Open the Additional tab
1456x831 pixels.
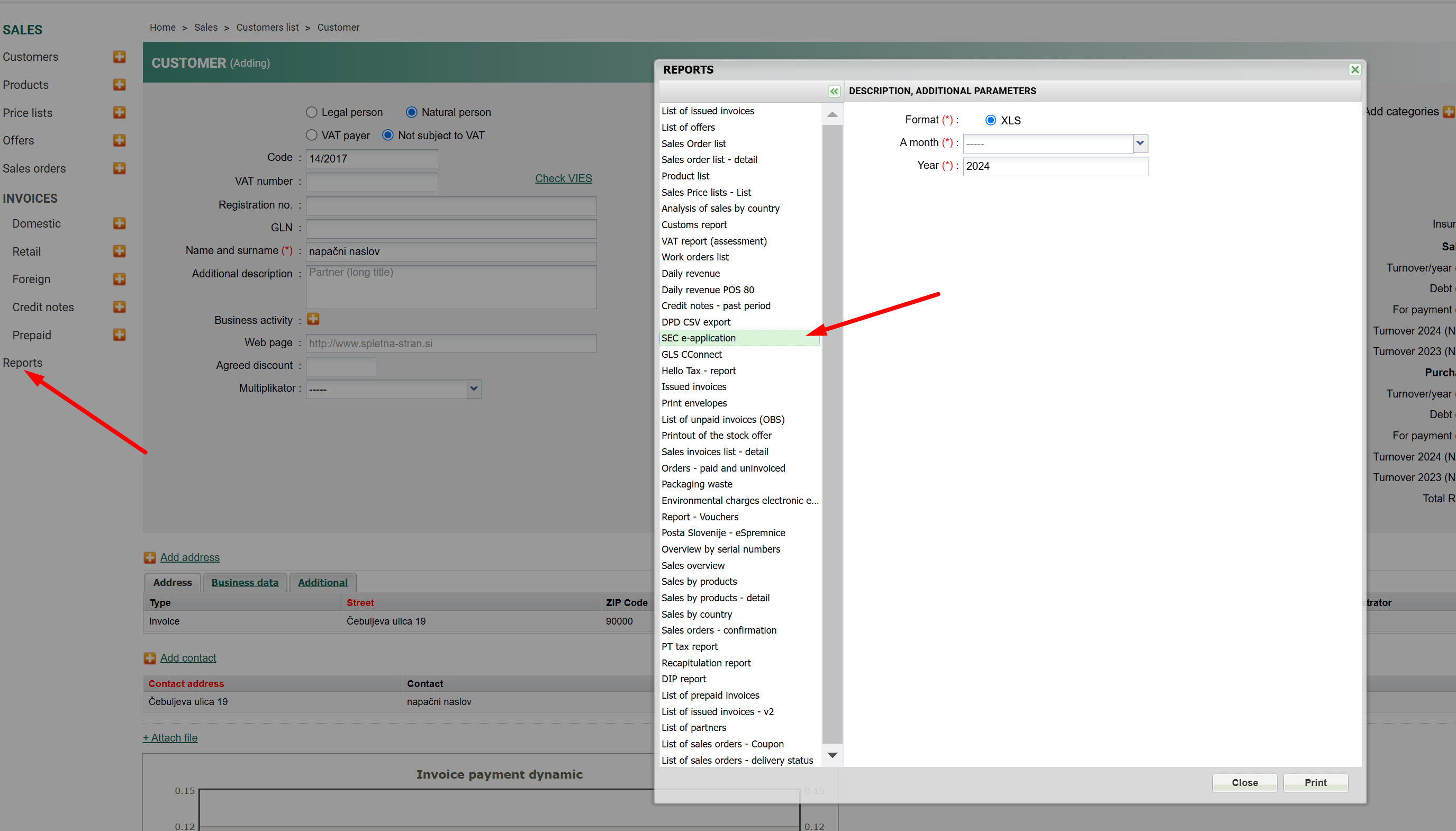pyautogui.click(x=322, y=582)
